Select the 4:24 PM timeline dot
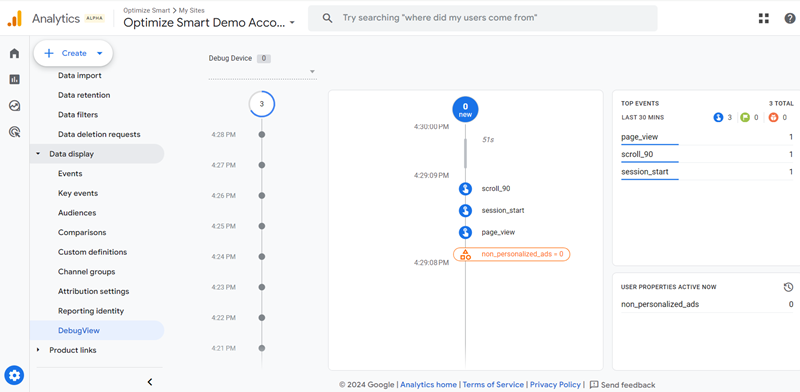The width and height of the screenshot is (800, 392). coord(262,257)
